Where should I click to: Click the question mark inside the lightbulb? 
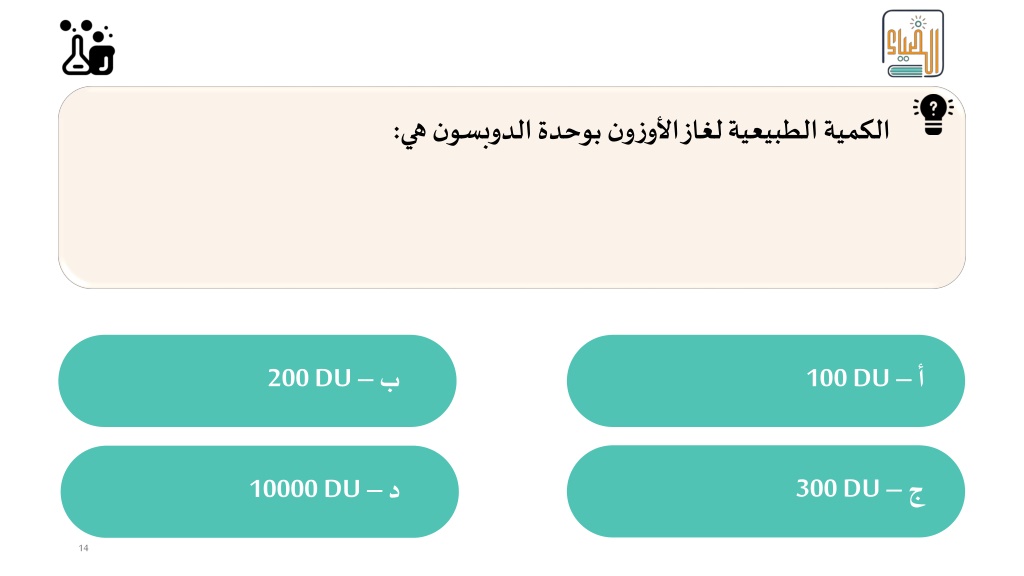pos(933,108)
